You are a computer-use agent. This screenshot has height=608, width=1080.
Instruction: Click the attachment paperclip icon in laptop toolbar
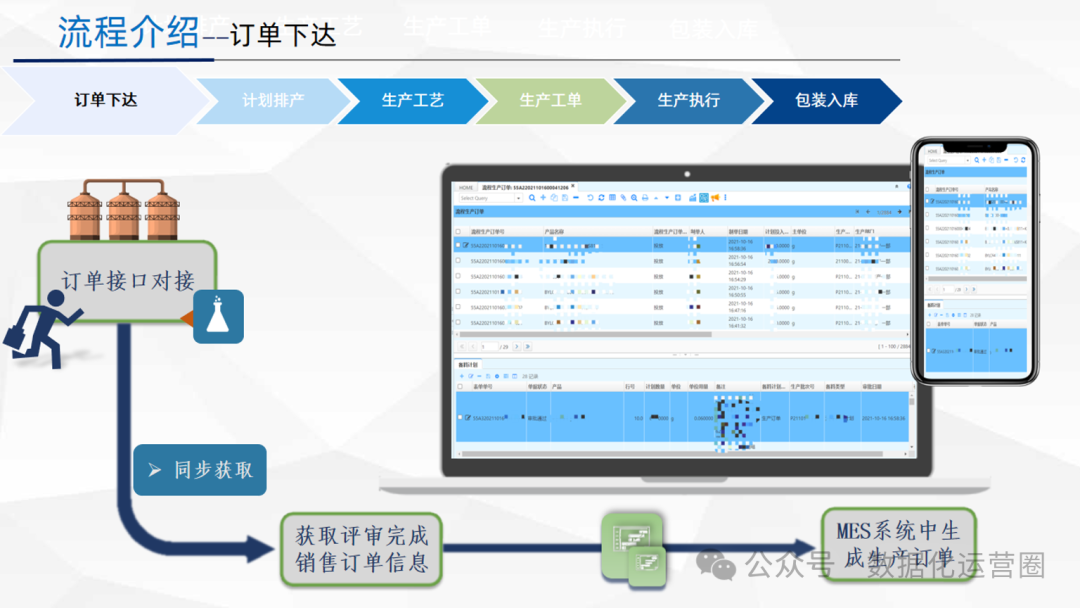(623, 198)
